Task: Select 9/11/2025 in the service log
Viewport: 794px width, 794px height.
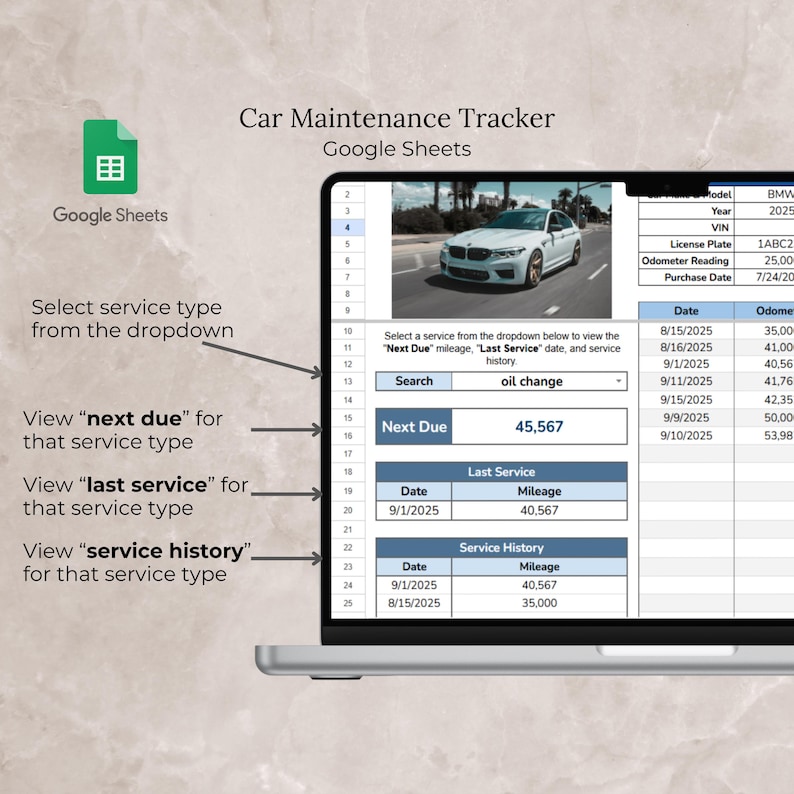Action: (x=686, y=381)
